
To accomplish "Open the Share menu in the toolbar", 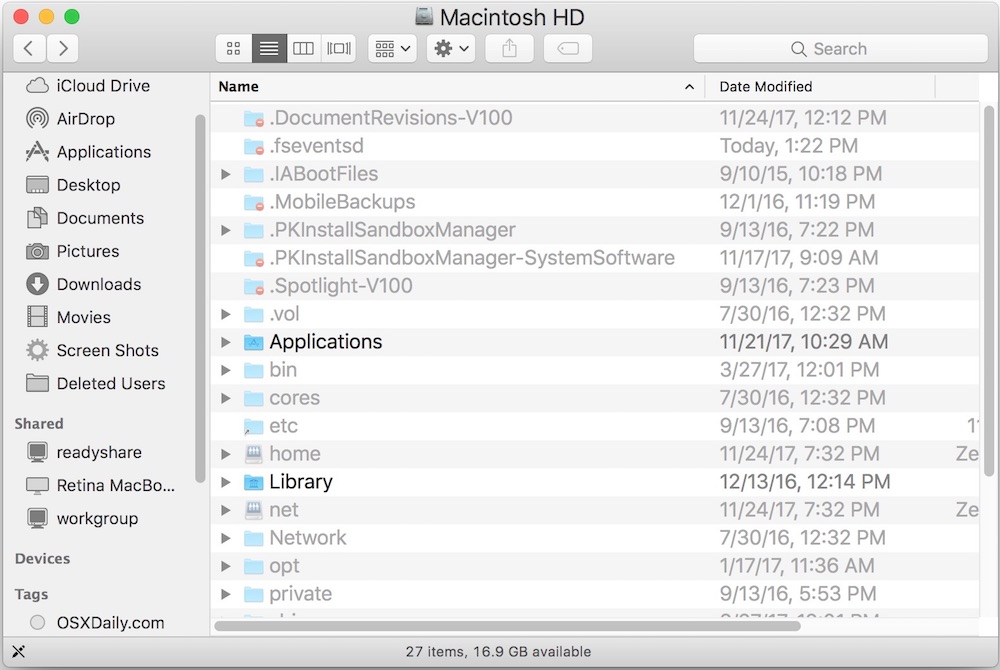I will [509, 48].
